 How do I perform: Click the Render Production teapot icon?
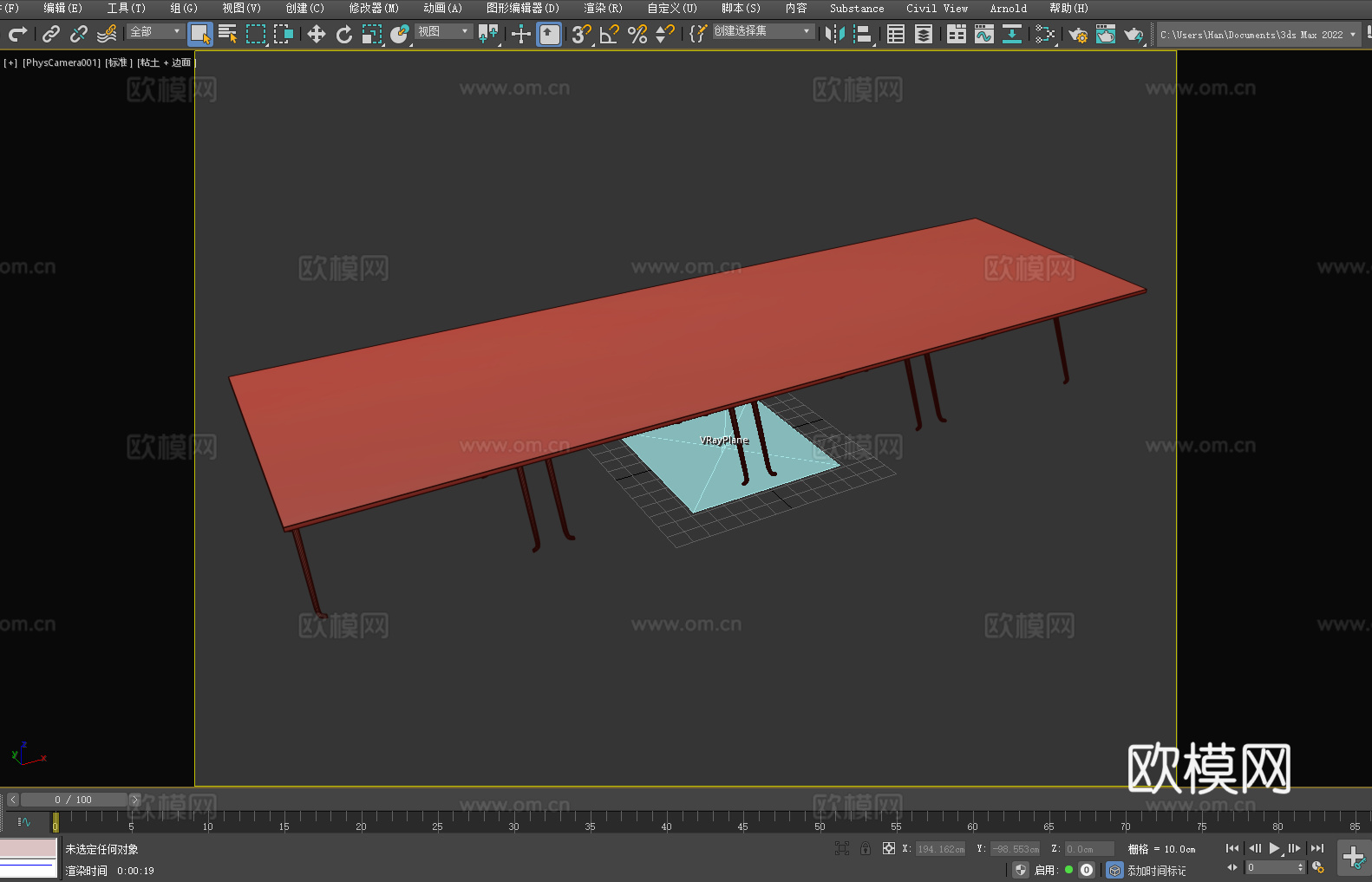(1134, 34)
